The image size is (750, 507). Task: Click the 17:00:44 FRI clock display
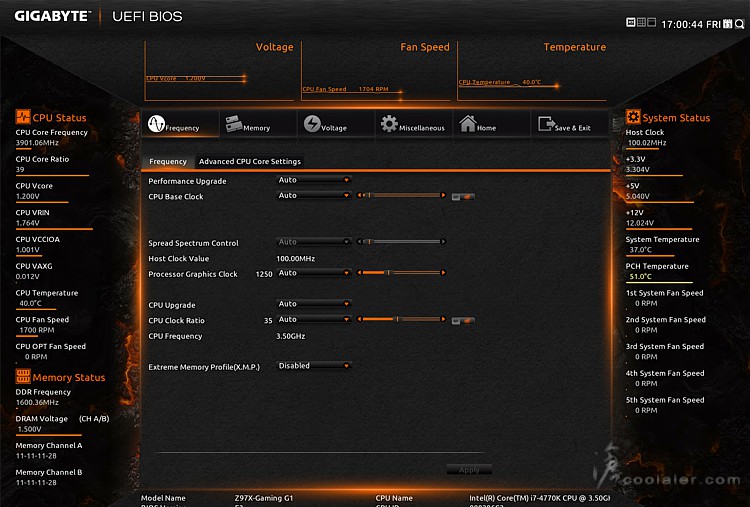pyautogui.click(x=691, y=24)
